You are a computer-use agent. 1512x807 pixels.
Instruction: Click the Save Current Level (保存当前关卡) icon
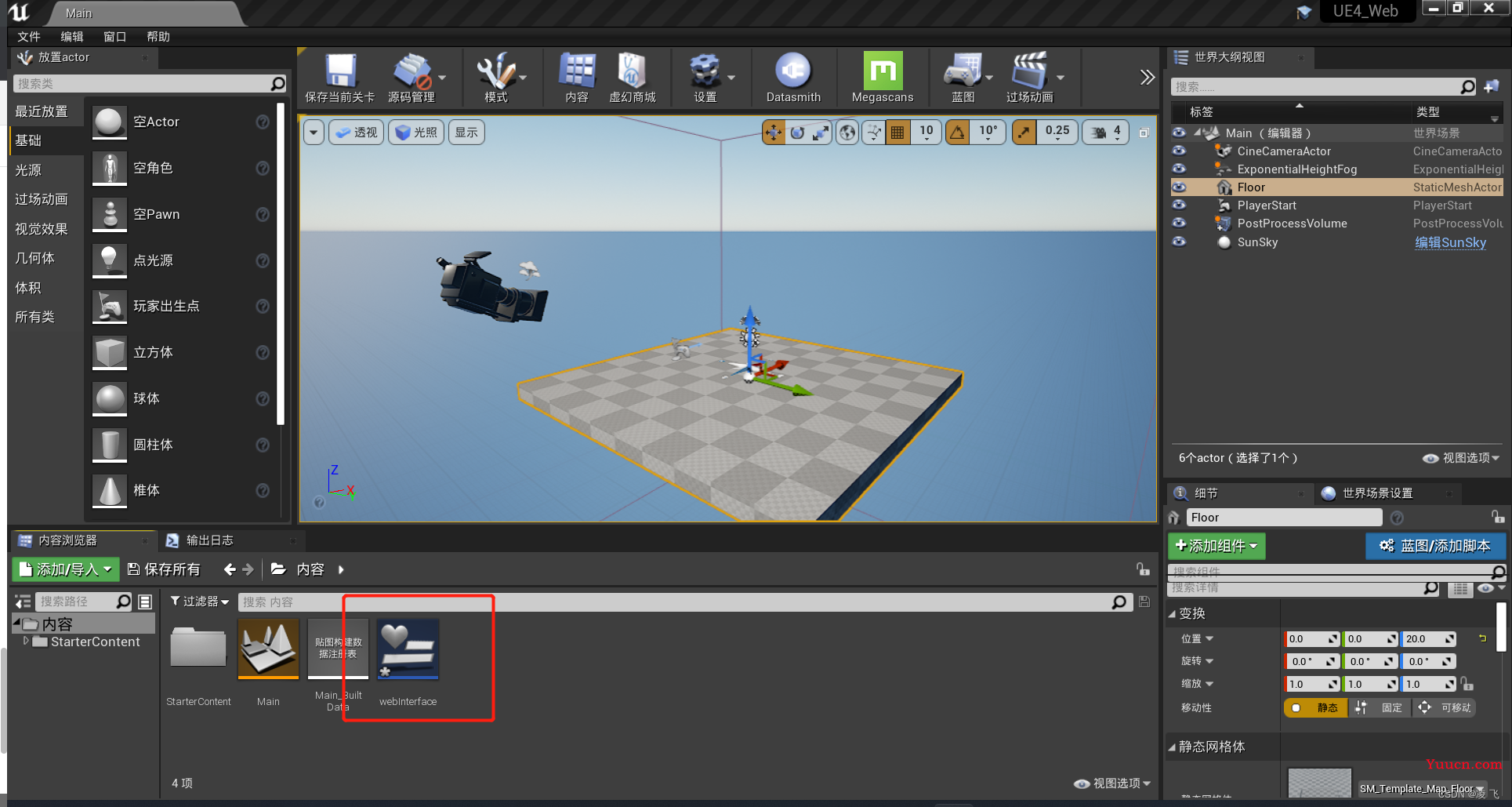point(339,77)
